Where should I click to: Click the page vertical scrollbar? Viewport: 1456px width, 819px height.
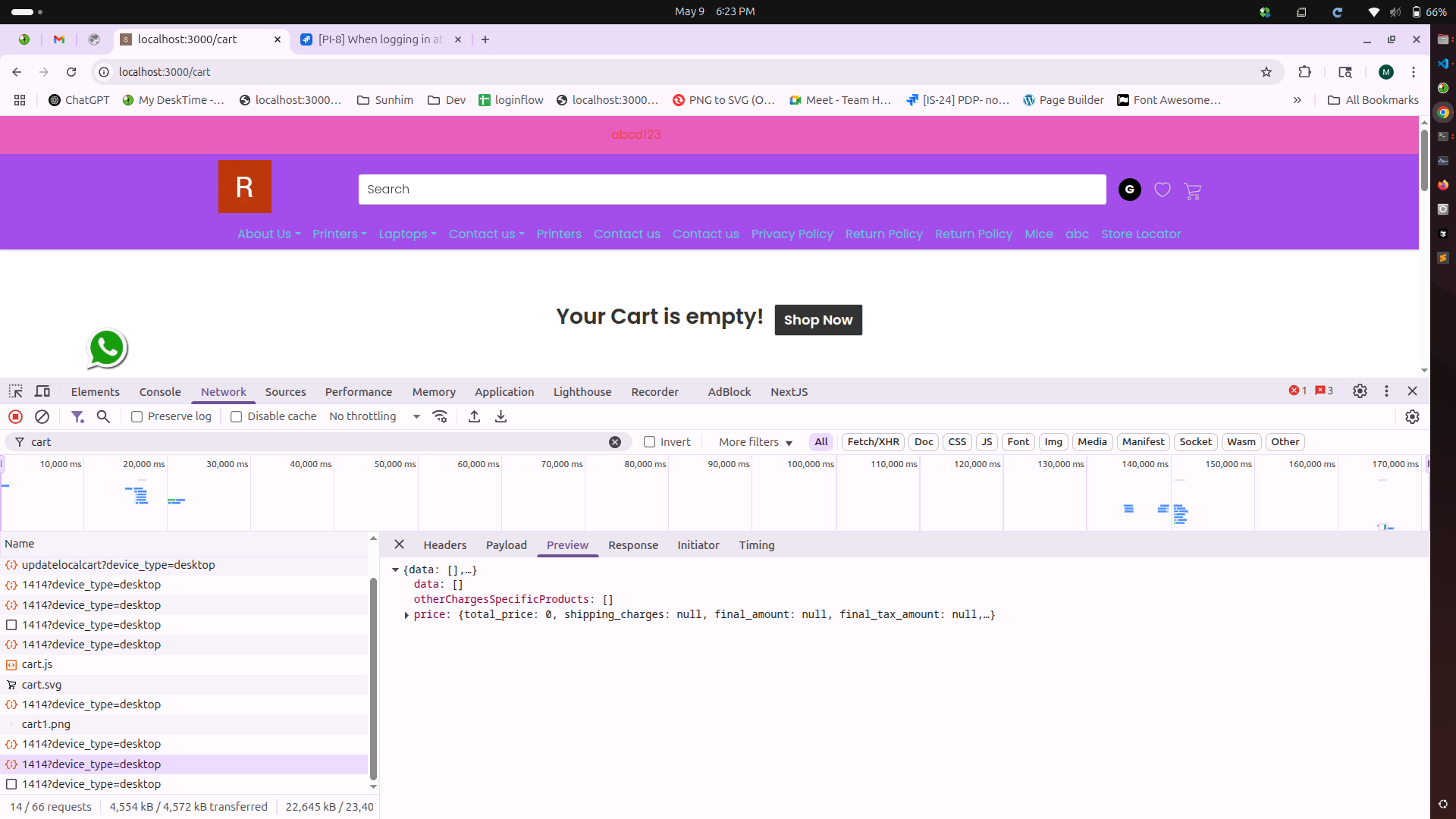point(1424,160)
